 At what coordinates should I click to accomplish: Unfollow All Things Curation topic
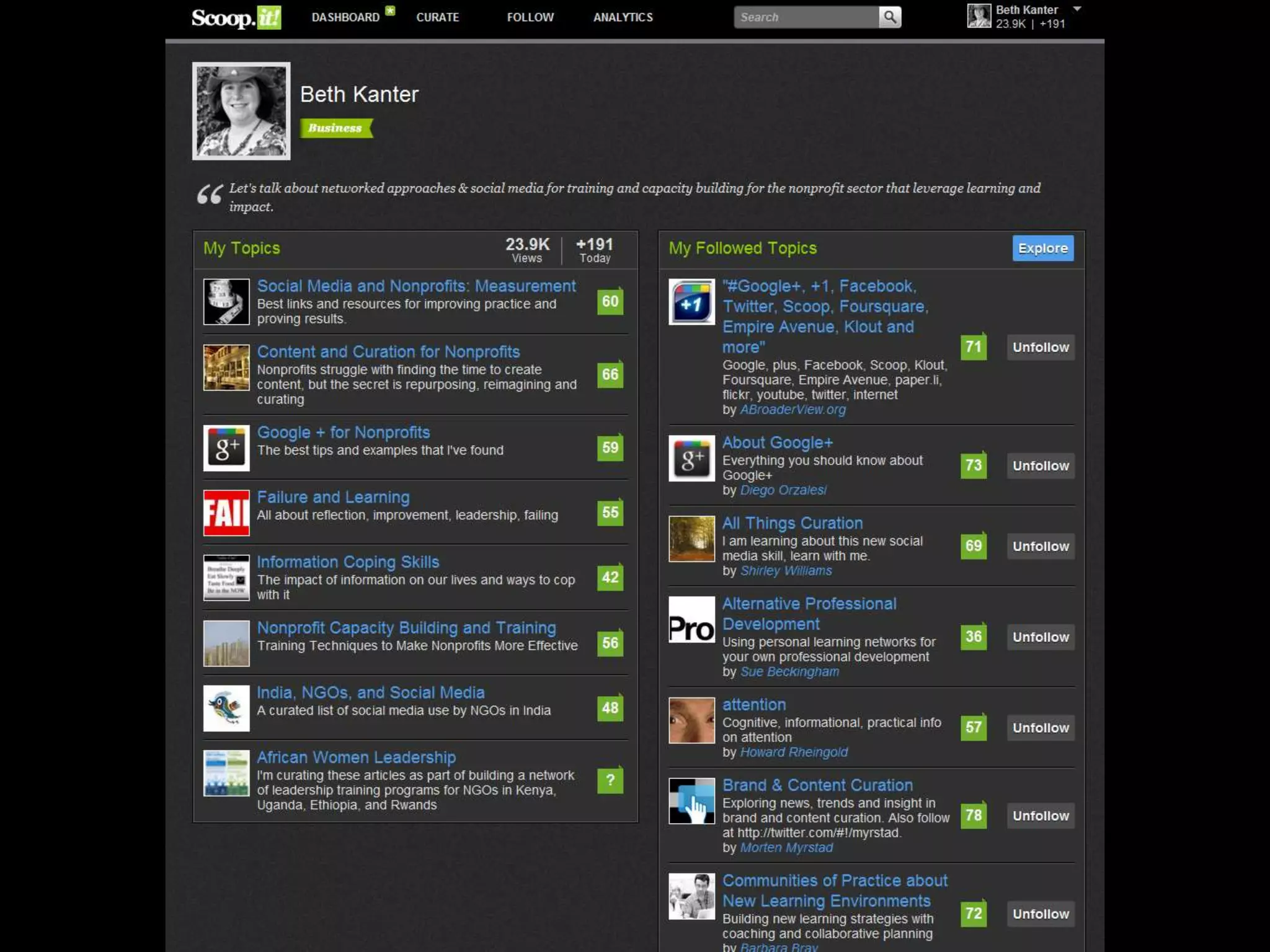[x=1040, y=546]
